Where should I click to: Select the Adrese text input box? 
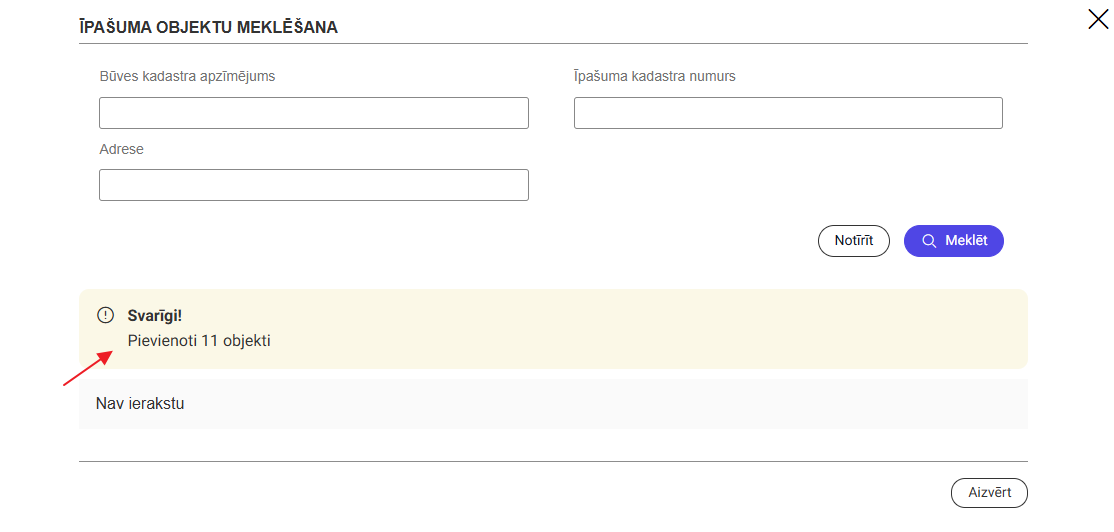(313, 185)
